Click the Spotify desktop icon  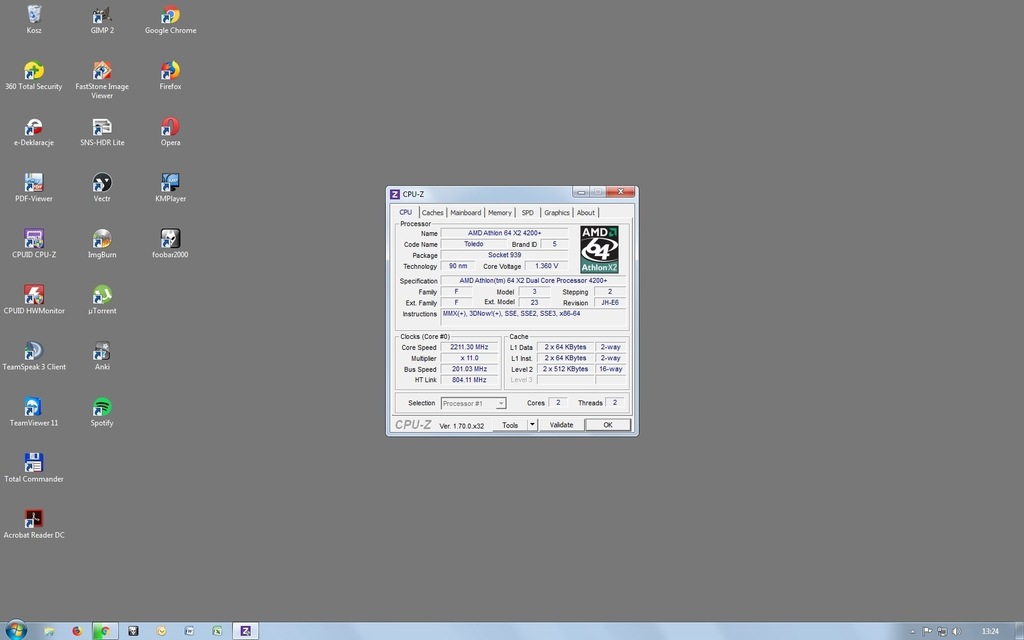102,413
